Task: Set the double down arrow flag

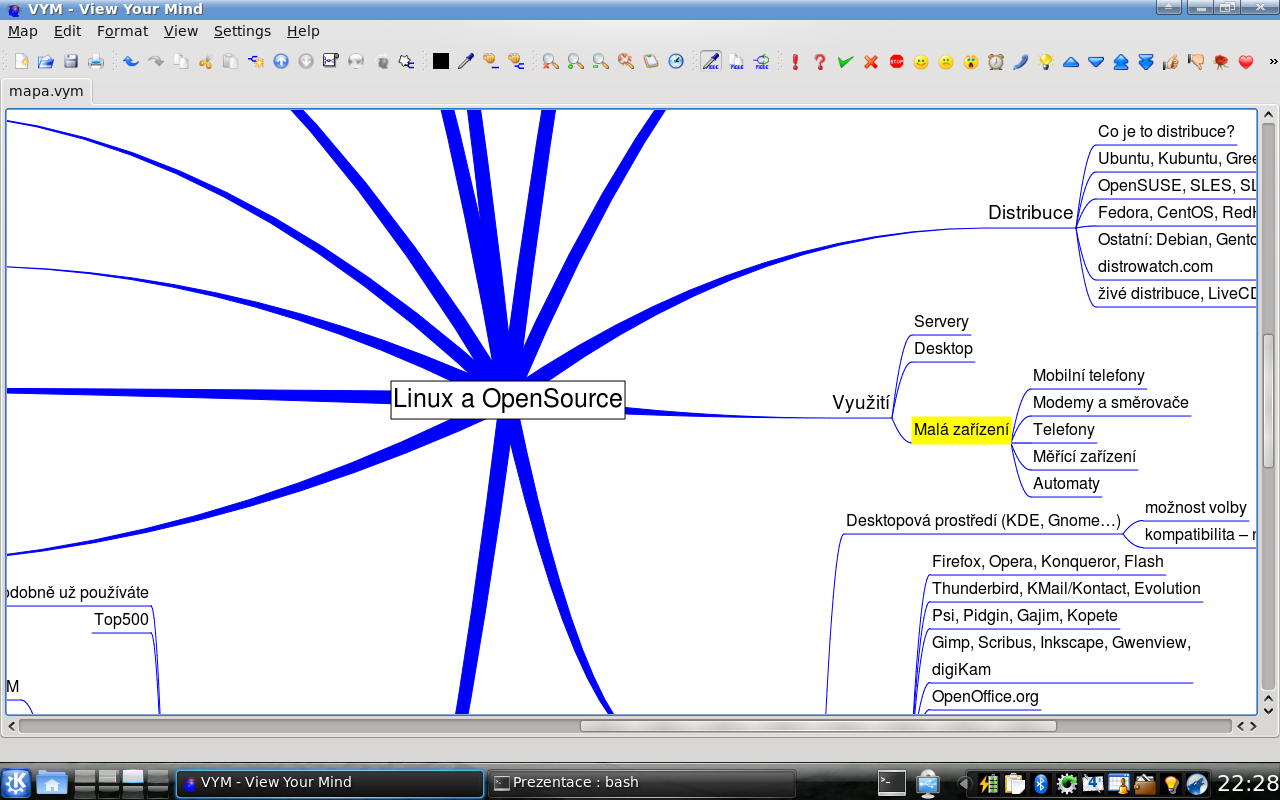Action: click(x=1146, y=61)
